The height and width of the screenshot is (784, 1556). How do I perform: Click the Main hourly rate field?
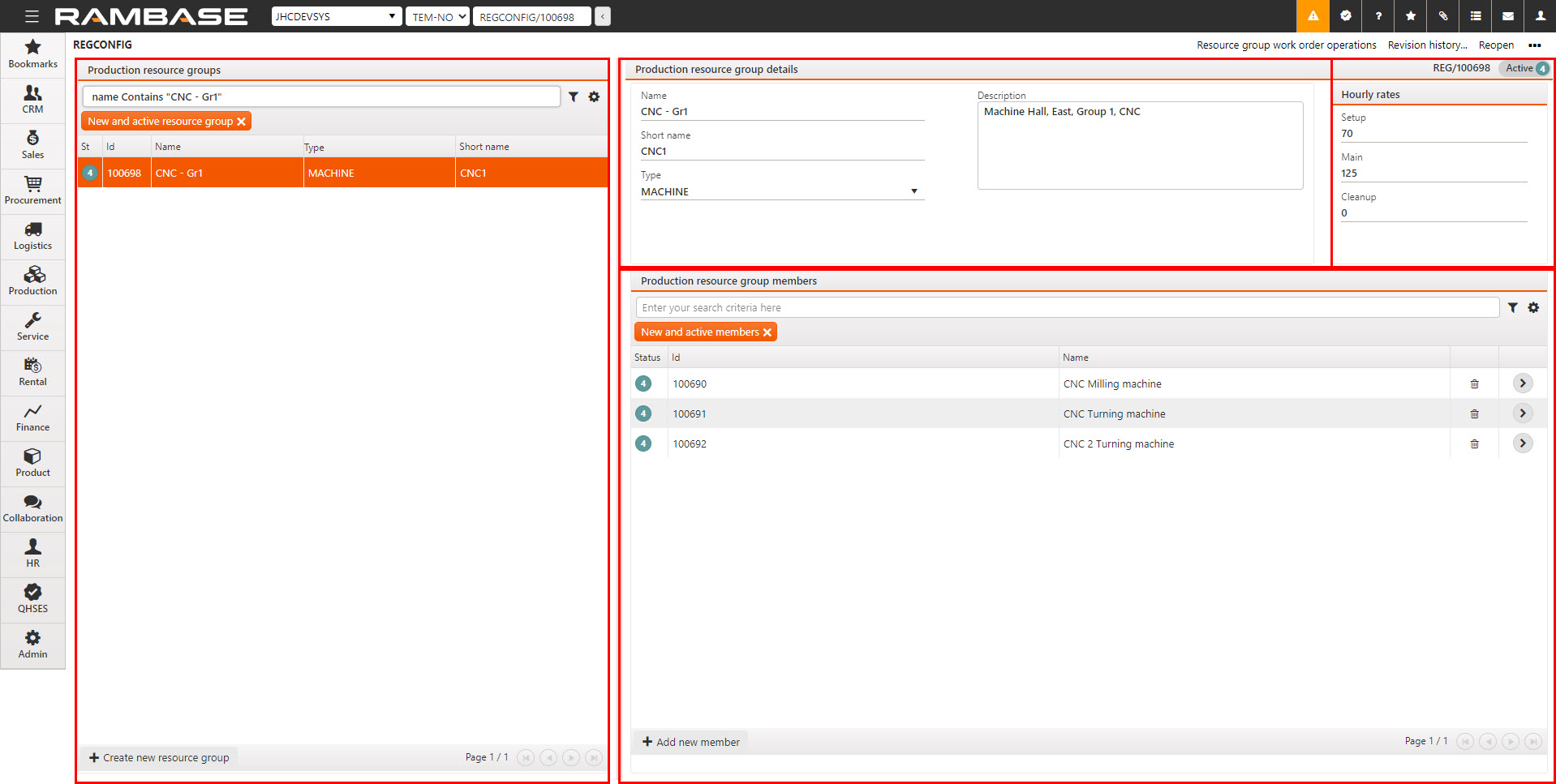pyautogui.click(x=1433, y=174)
